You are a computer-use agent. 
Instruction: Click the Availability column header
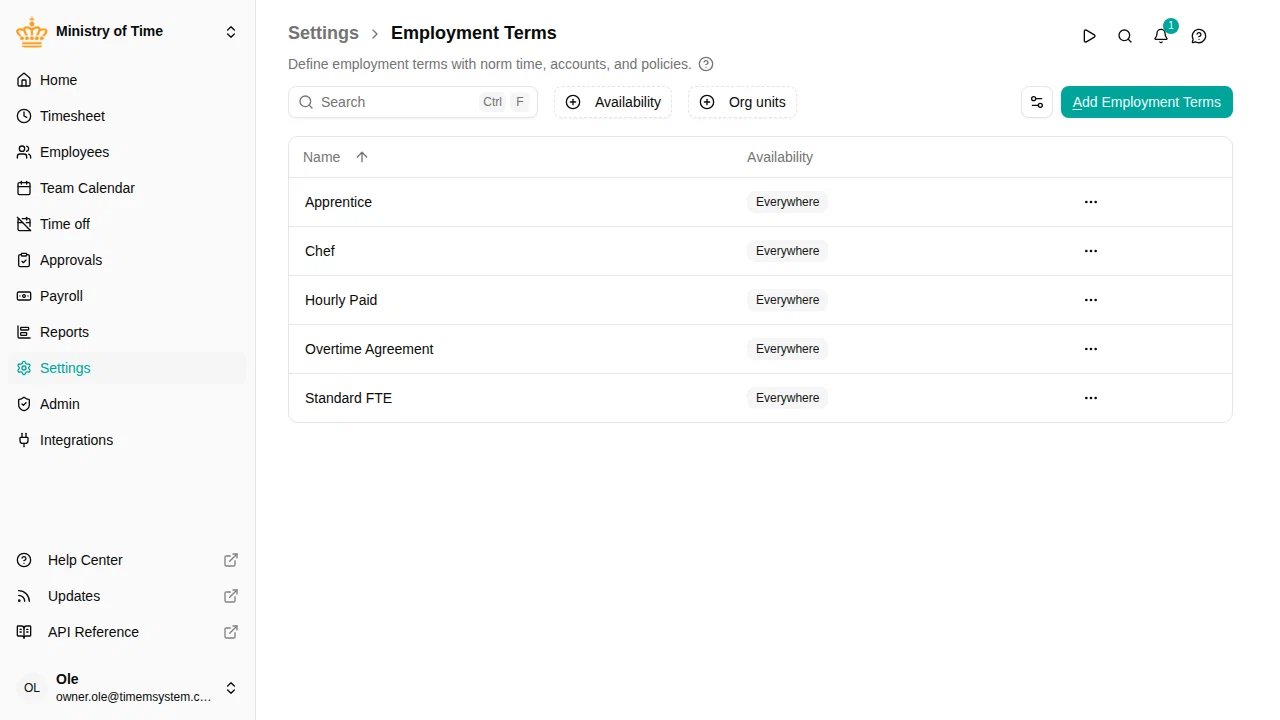[780, 157]
